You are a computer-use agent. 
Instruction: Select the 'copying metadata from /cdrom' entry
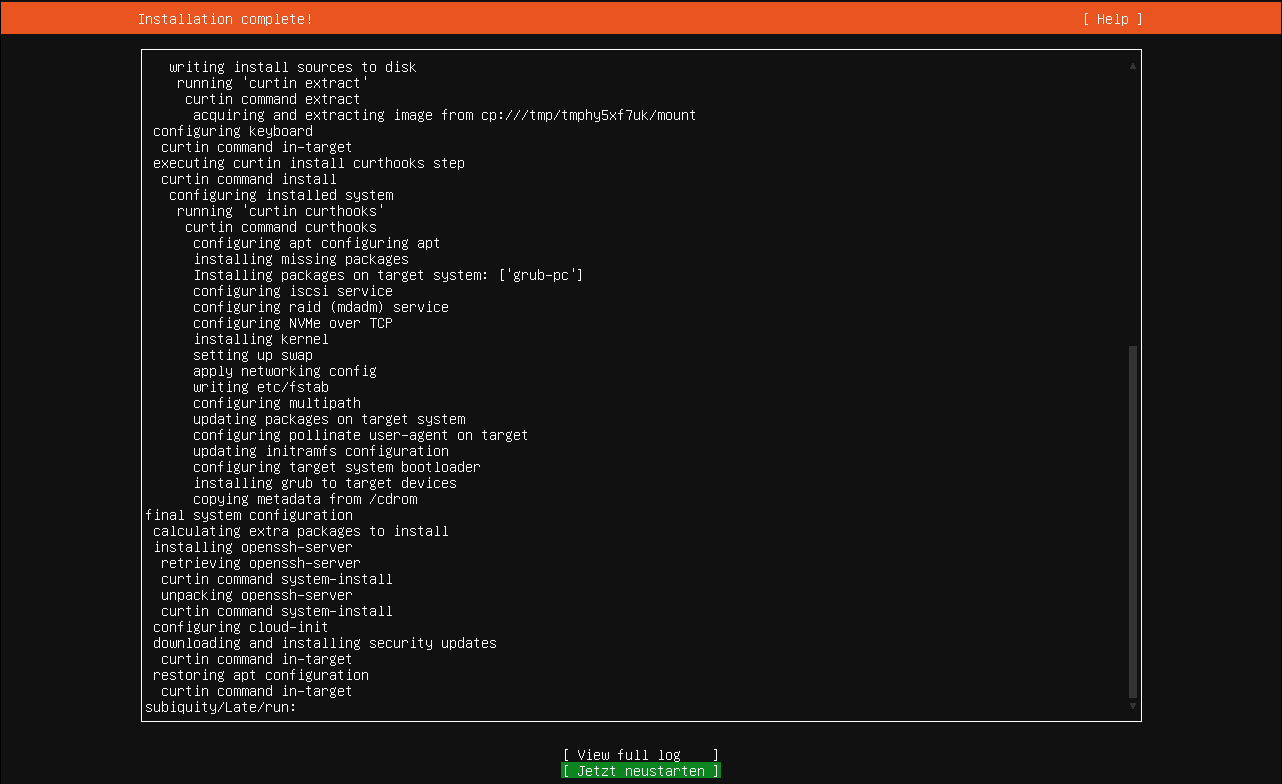point(305,498)
